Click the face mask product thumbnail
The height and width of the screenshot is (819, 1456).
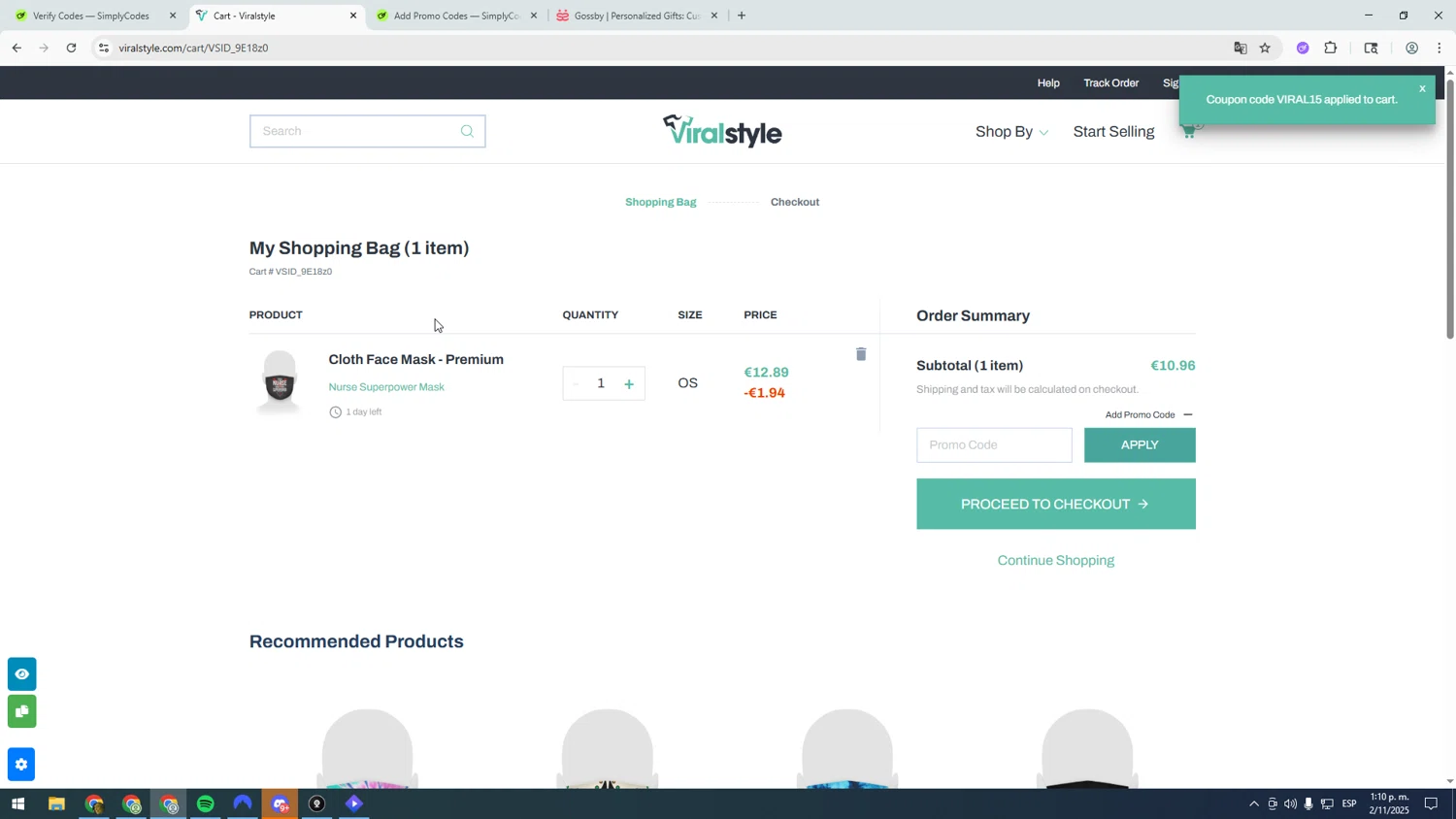pos(280,382)
